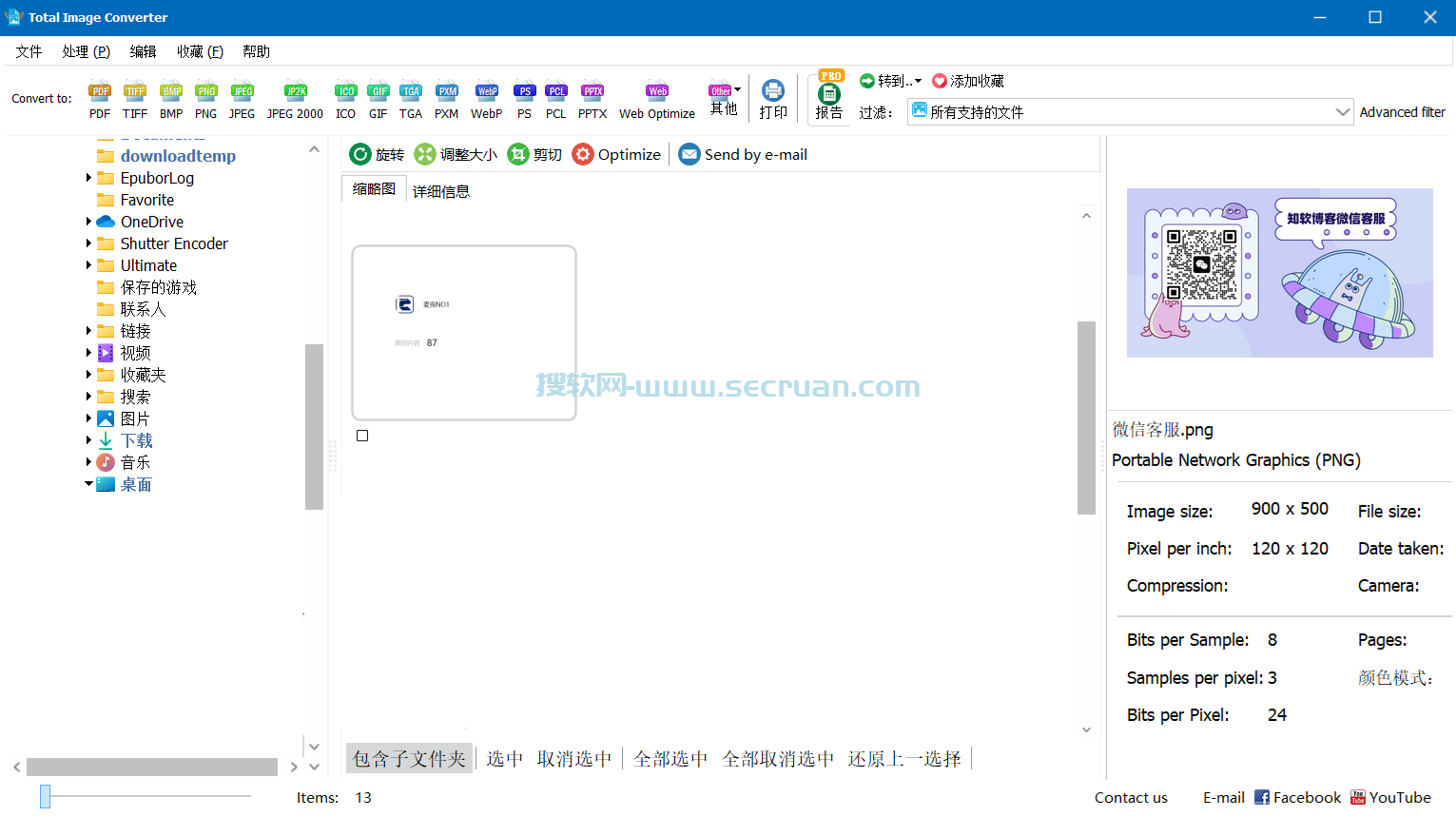Image resolution: width=1456 pixels, height=817 pixels.
Task: Expand the EpuborLog folder
Action: point(88,178)
